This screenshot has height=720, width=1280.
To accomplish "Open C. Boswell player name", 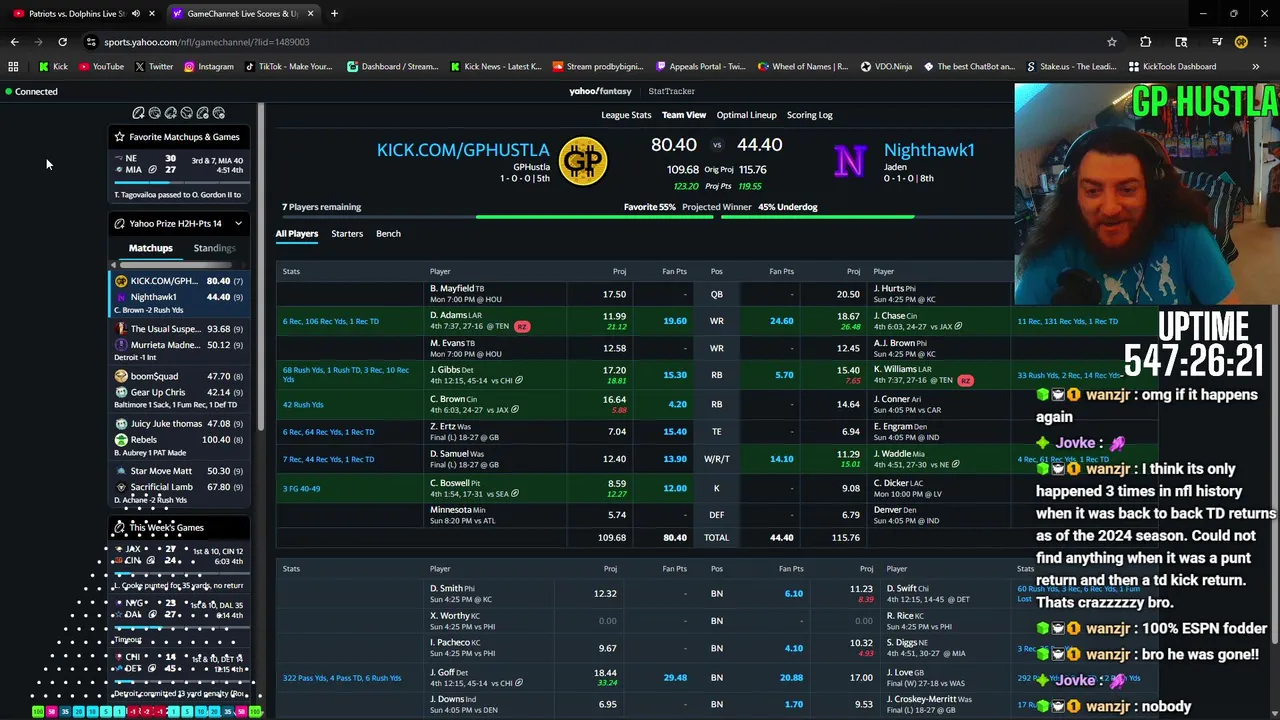I will pyautogui.click(x=450, y=483).
